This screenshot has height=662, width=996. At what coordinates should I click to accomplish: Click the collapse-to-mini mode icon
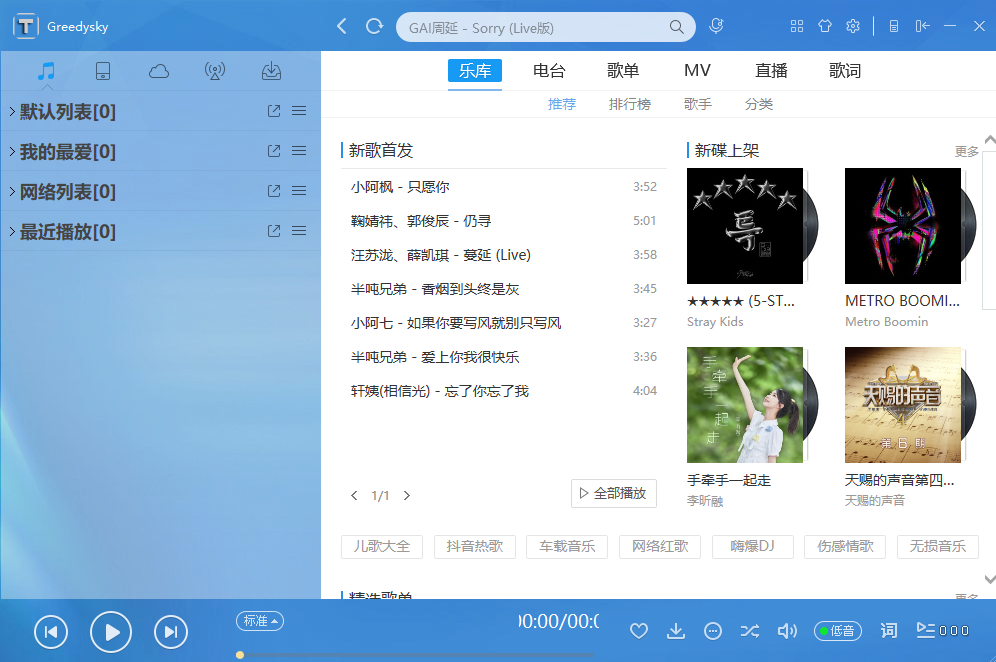(922, 26)
